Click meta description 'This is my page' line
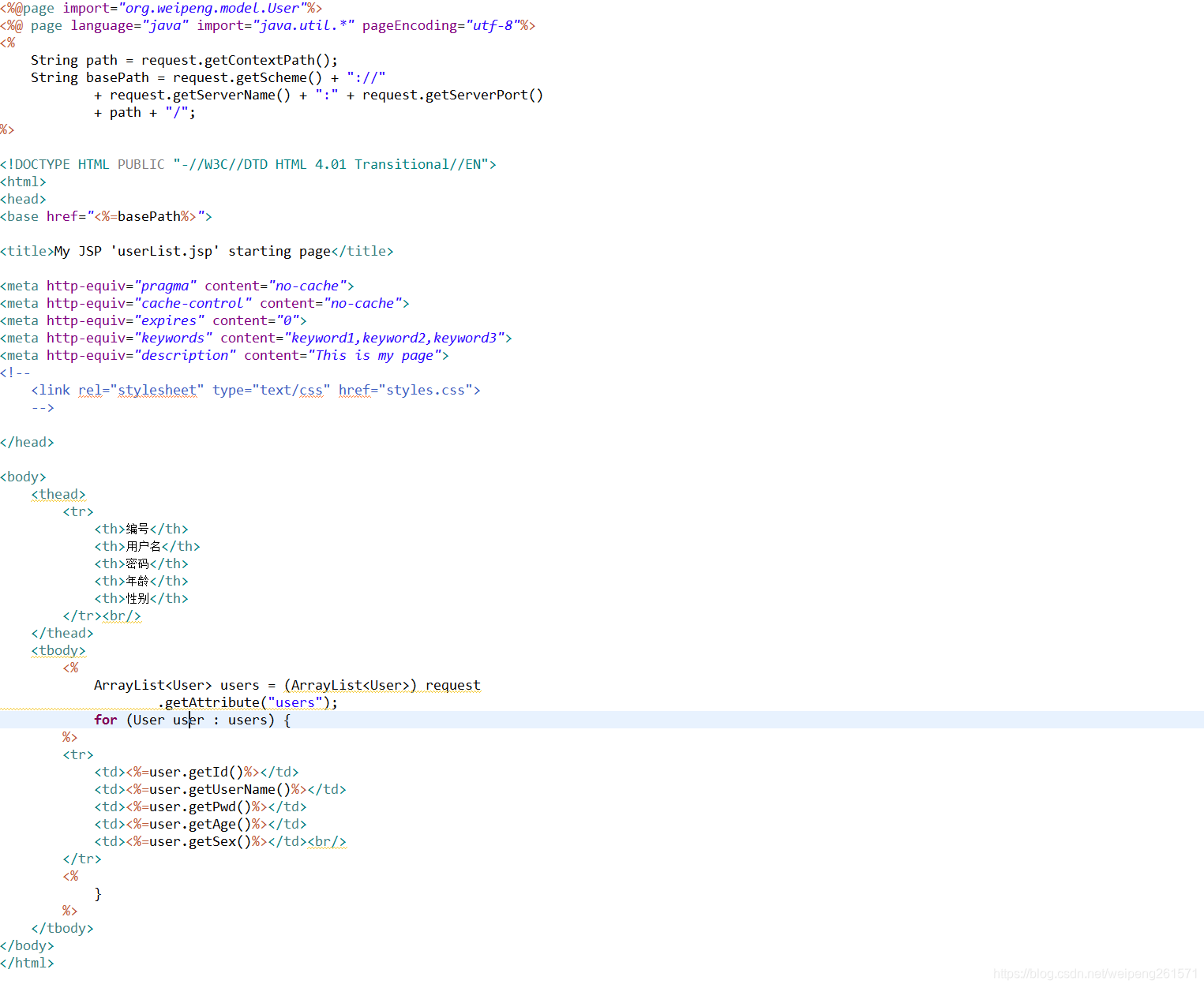Screen dimensions: 1204x988 point(224,355)
